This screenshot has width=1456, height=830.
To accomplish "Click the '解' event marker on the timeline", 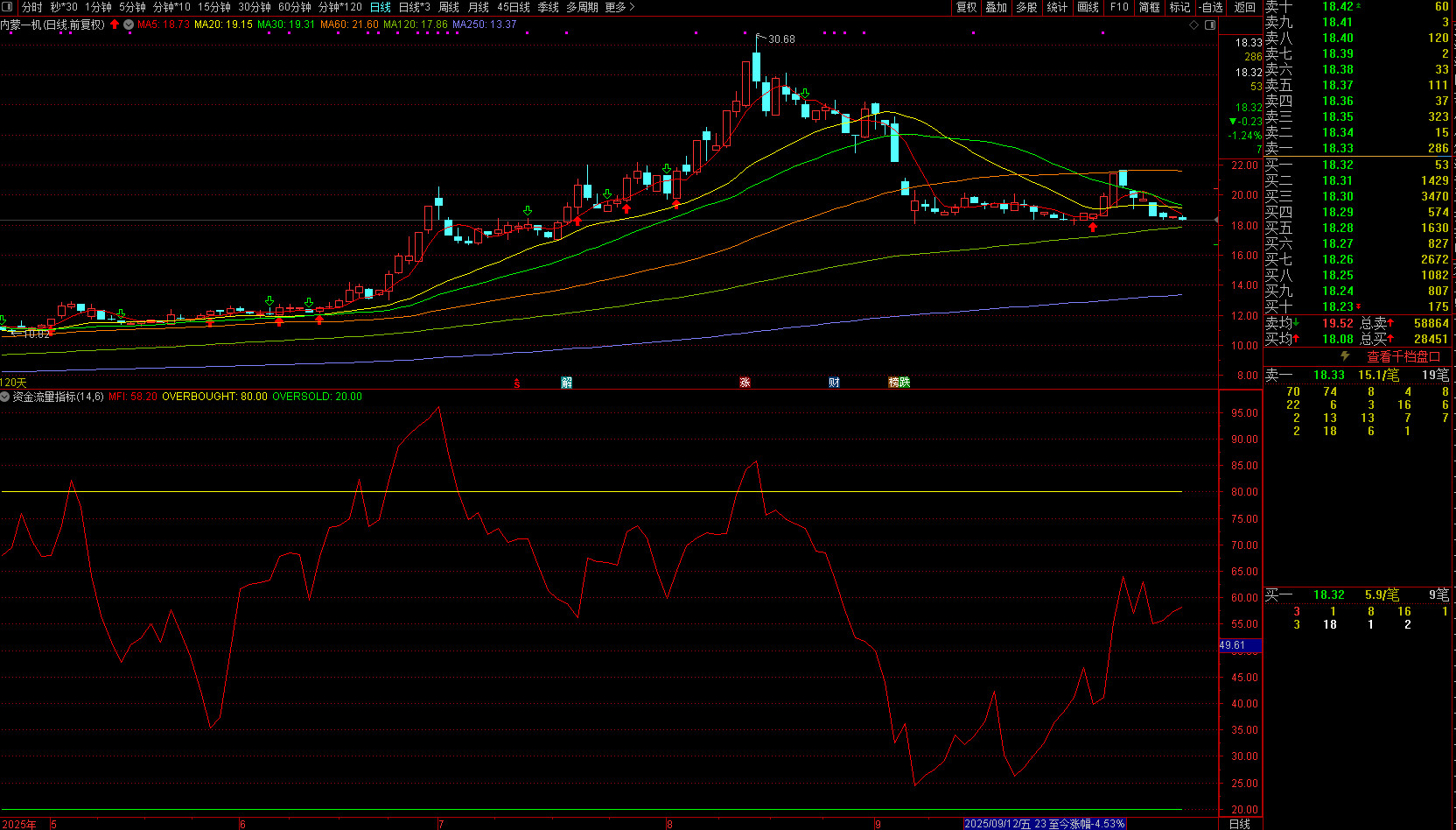I will click(x=566, y=383).
